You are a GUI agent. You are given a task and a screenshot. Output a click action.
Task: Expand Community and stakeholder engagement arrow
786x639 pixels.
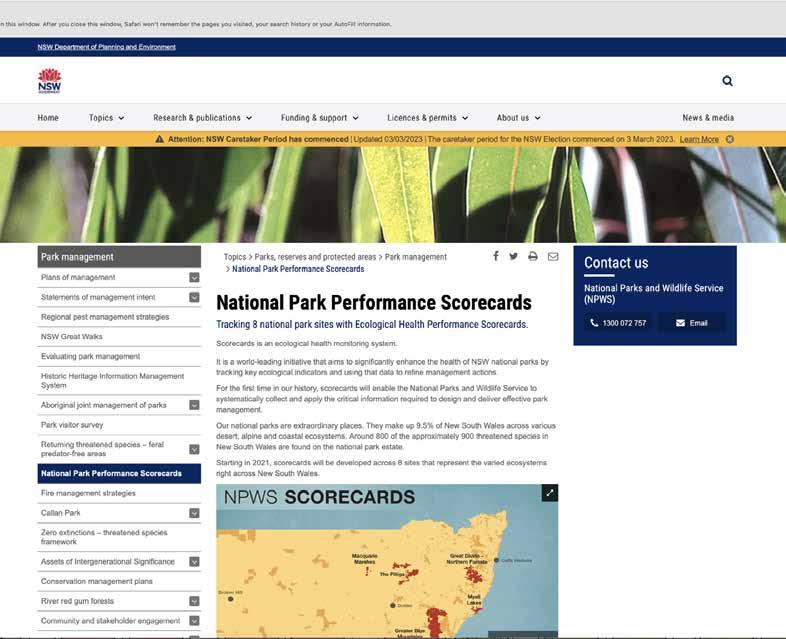click(194, 620)
